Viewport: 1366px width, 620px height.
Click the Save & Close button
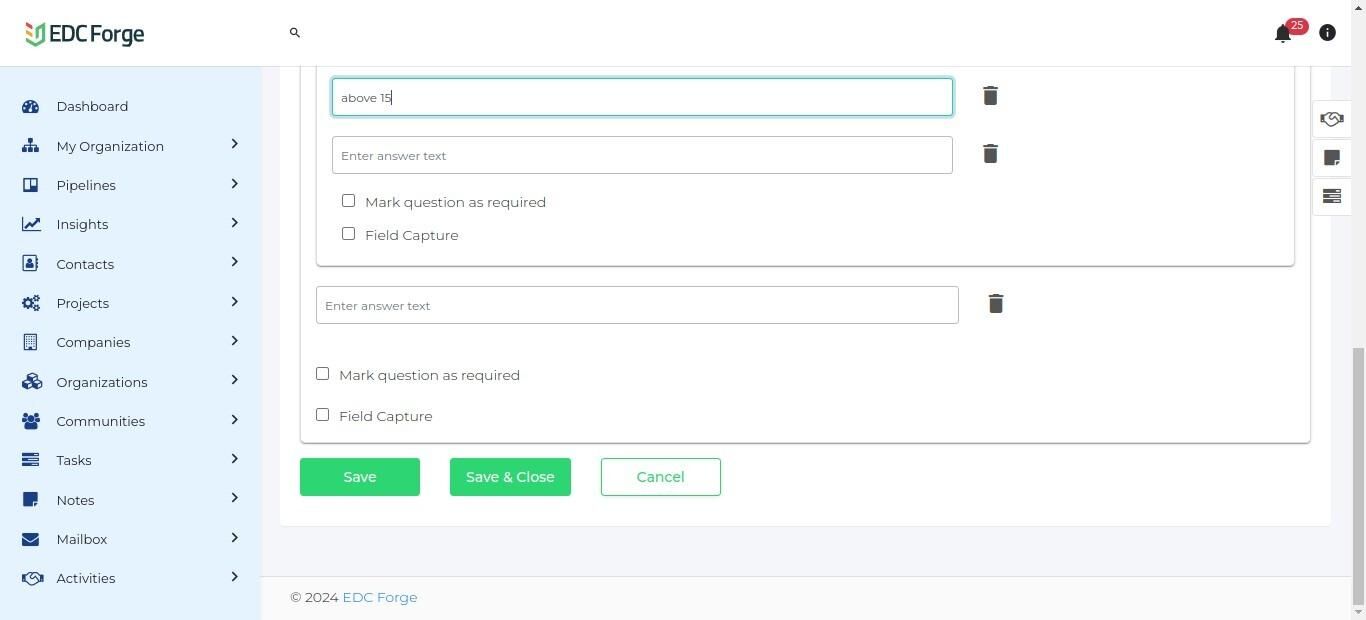pos(510,477)
